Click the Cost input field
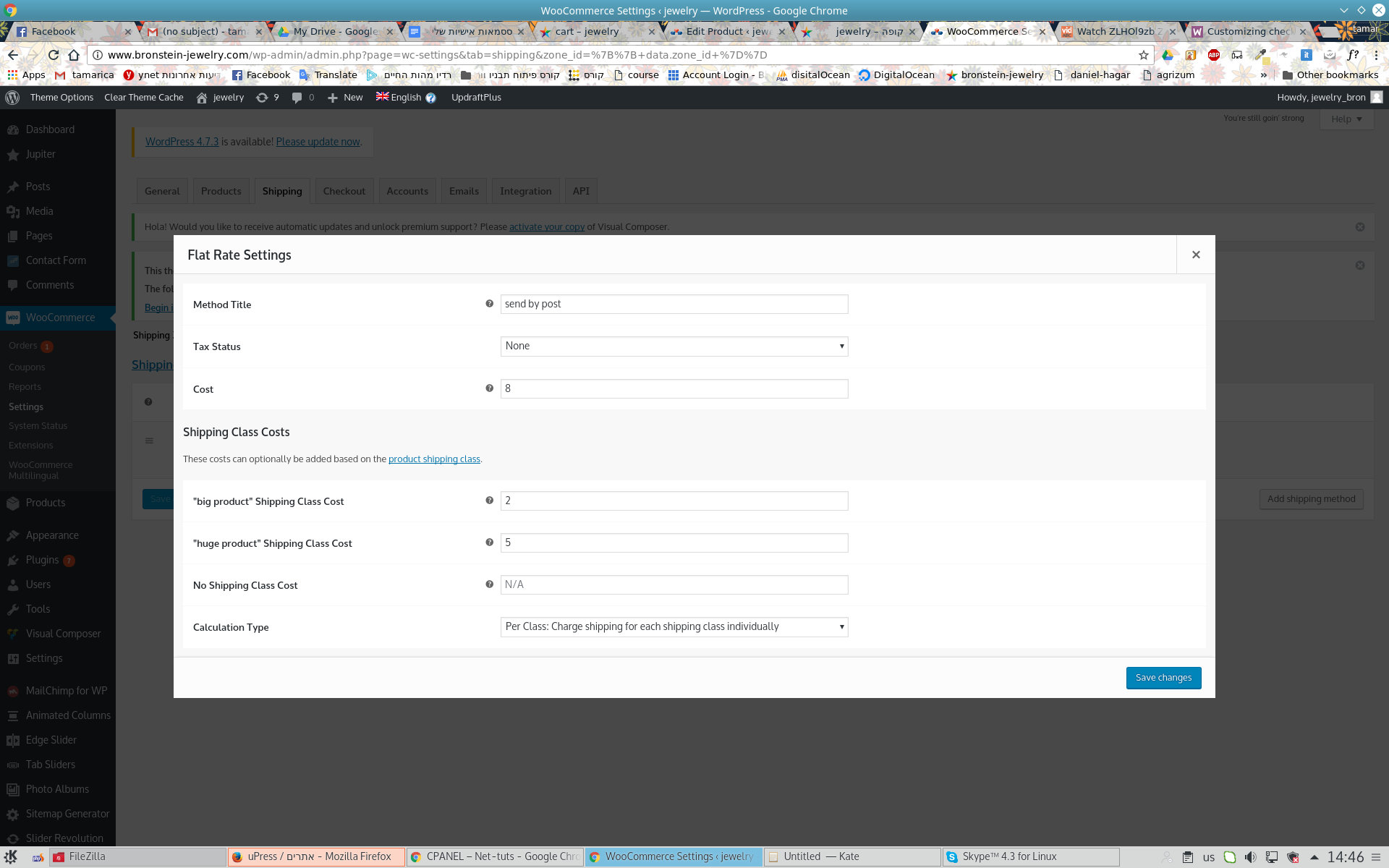 [x=674, y=388]
